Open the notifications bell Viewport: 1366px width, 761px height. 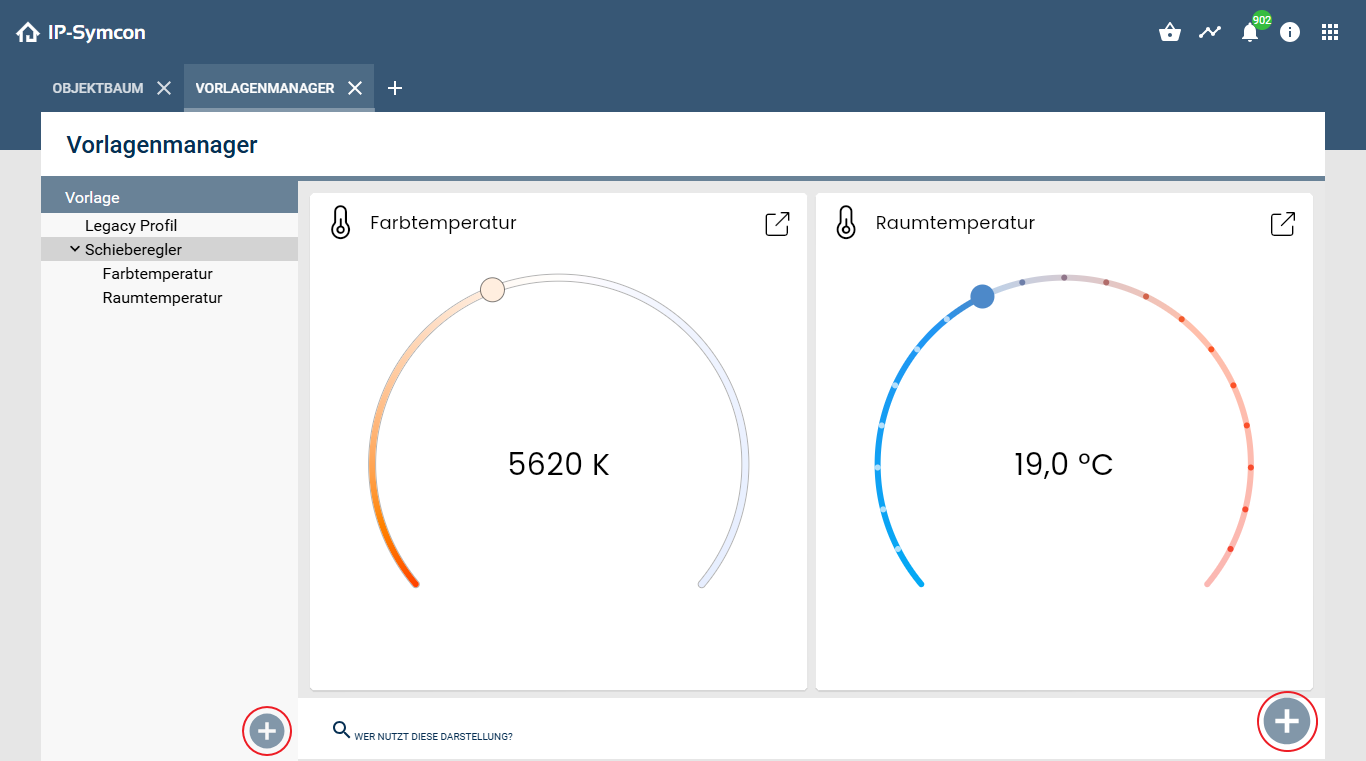tap(1250, 32)
